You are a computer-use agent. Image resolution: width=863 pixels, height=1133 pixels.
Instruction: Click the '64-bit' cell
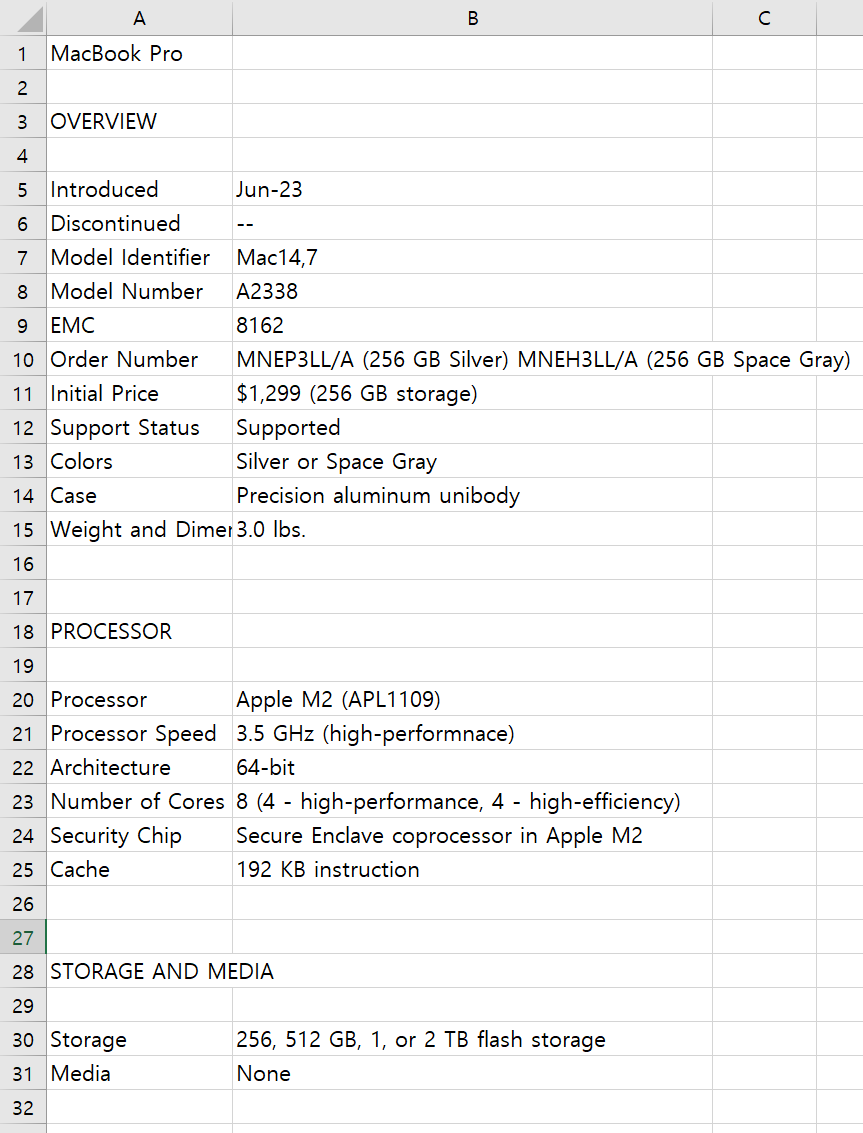pos(472,767)
